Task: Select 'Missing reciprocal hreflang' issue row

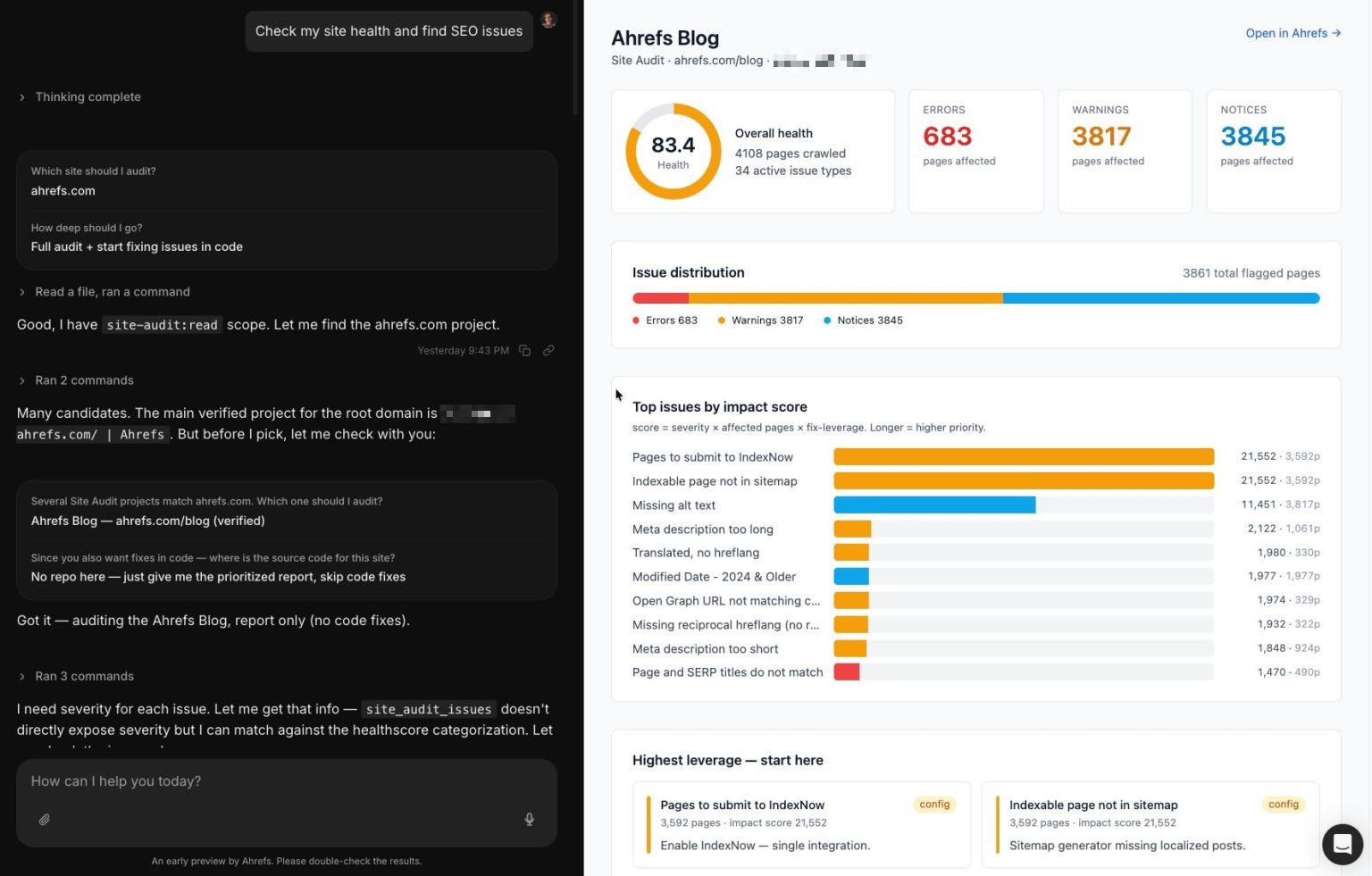Action: coord(975,625)
